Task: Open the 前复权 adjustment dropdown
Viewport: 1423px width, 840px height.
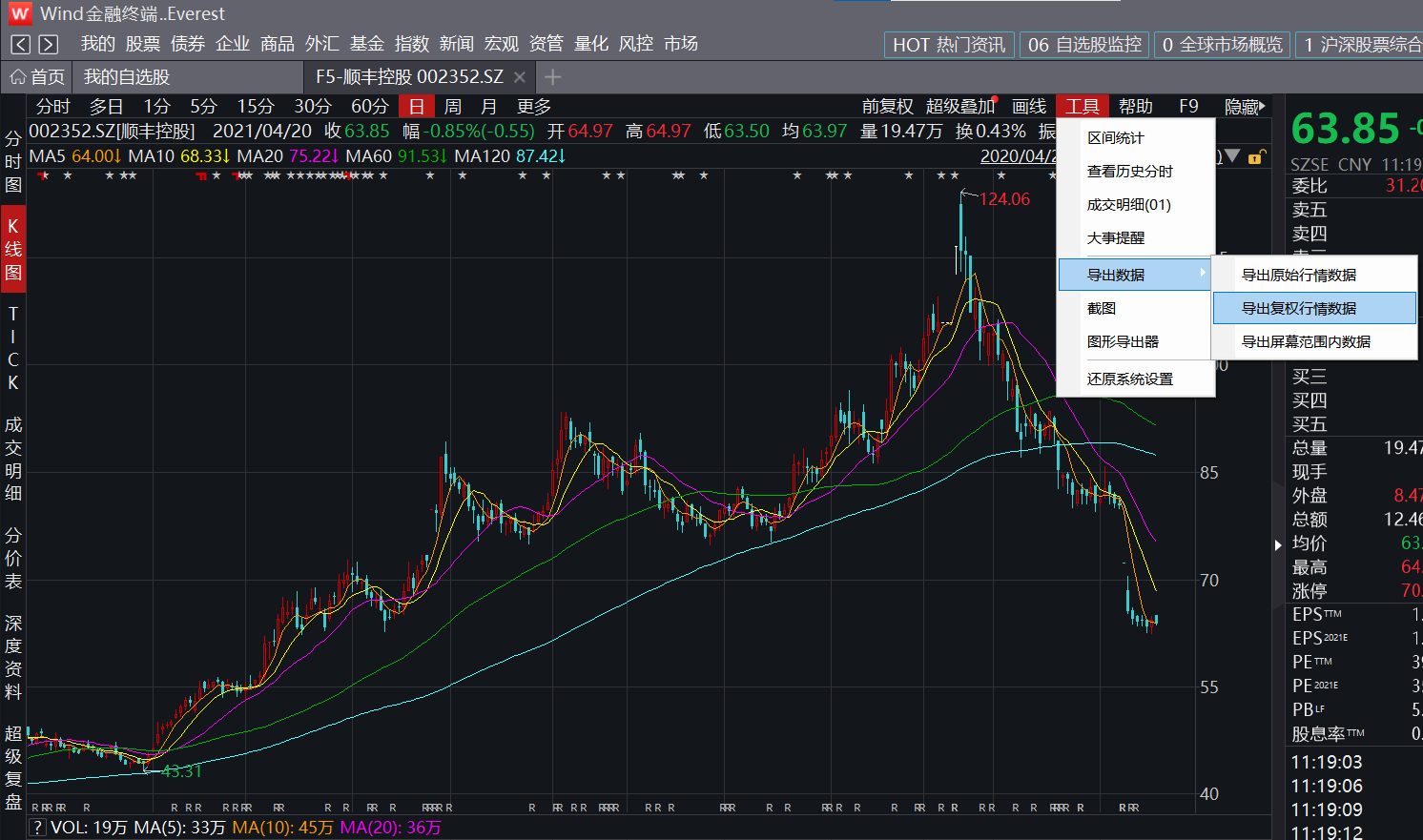Action: coord(887,107)
